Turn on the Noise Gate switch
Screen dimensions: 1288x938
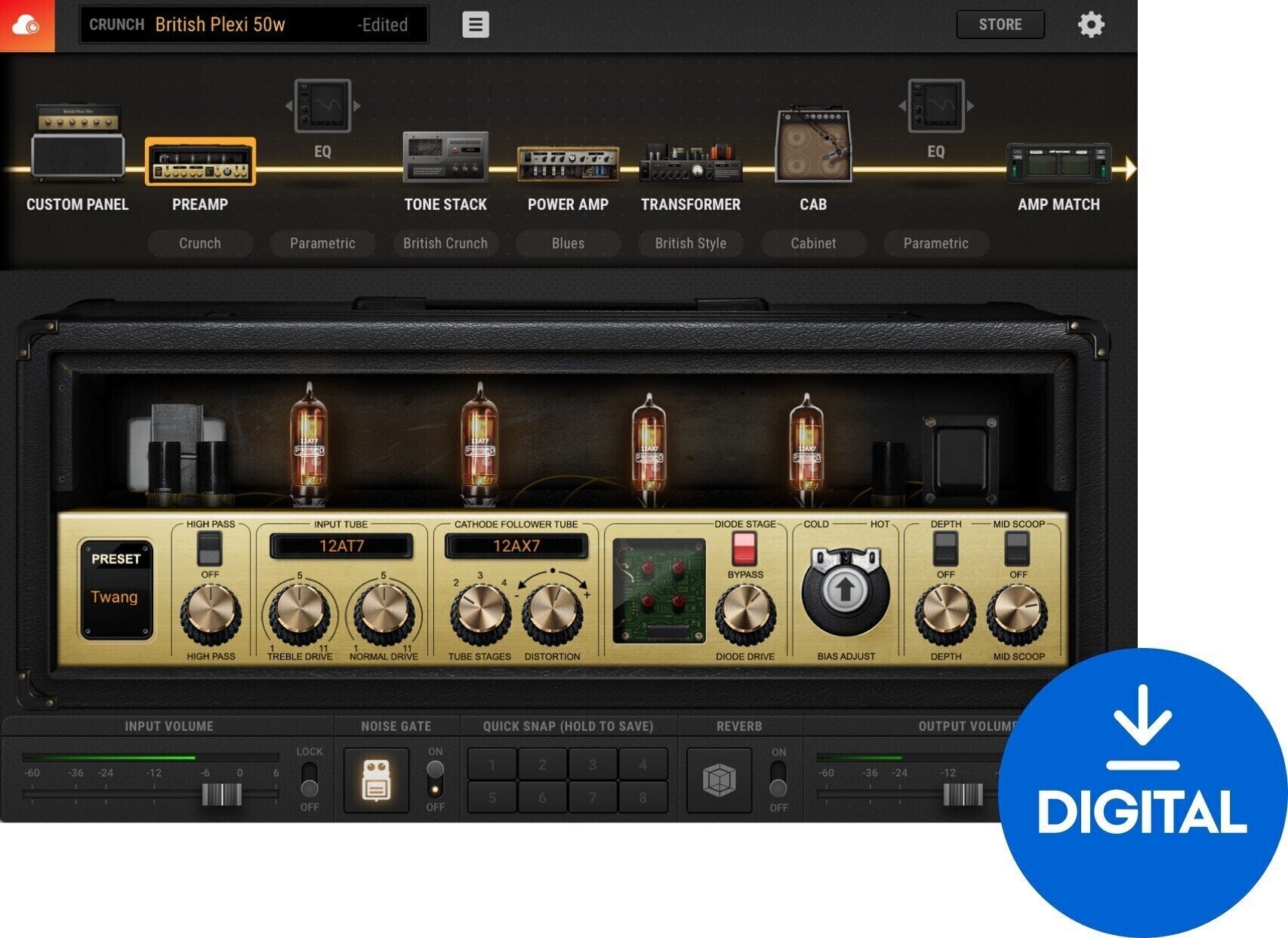[x=434, y=767]
